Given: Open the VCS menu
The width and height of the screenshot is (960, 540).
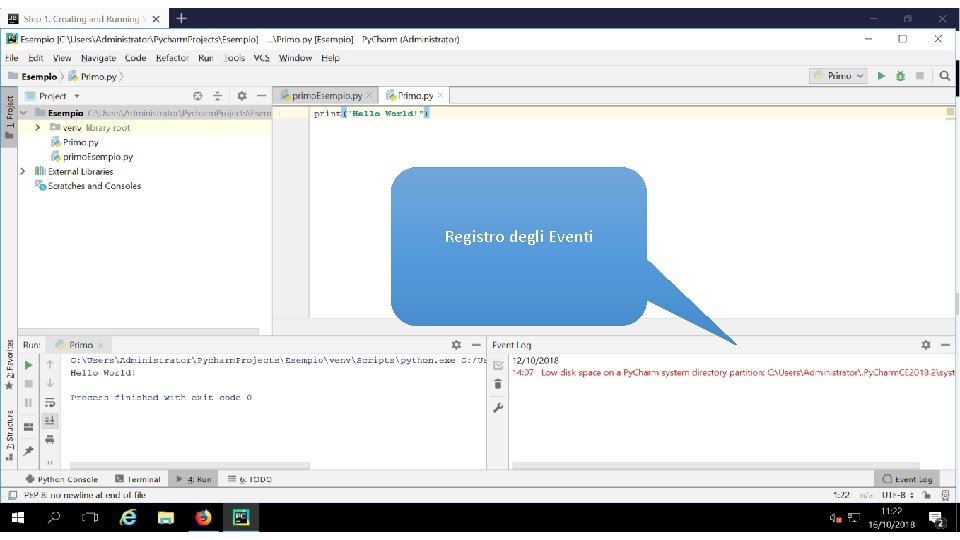Looking at the screenshot, I should coord(261,58).
